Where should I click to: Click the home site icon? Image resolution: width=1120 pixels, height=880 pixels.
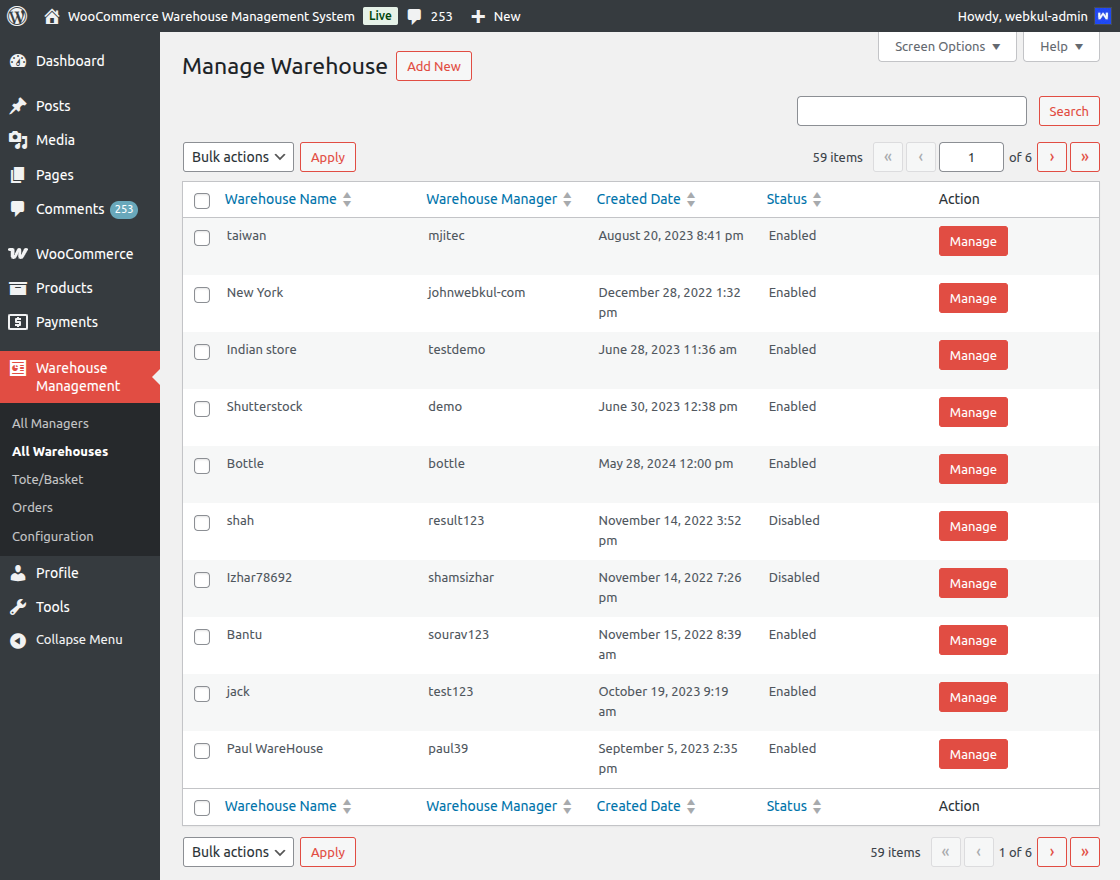click(51, 16)
